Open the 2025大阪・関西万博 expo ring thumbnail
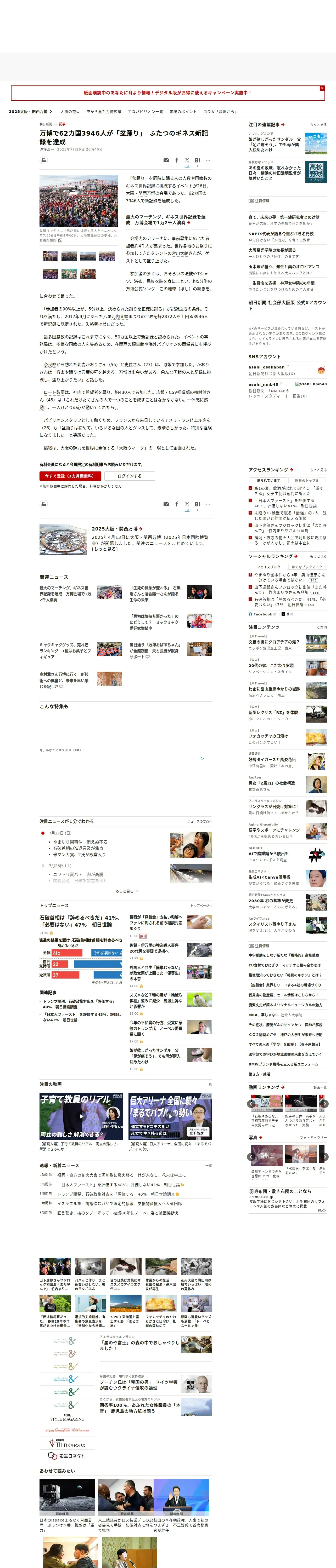This screenshot has width=336, height=1568. pos(63,539)
